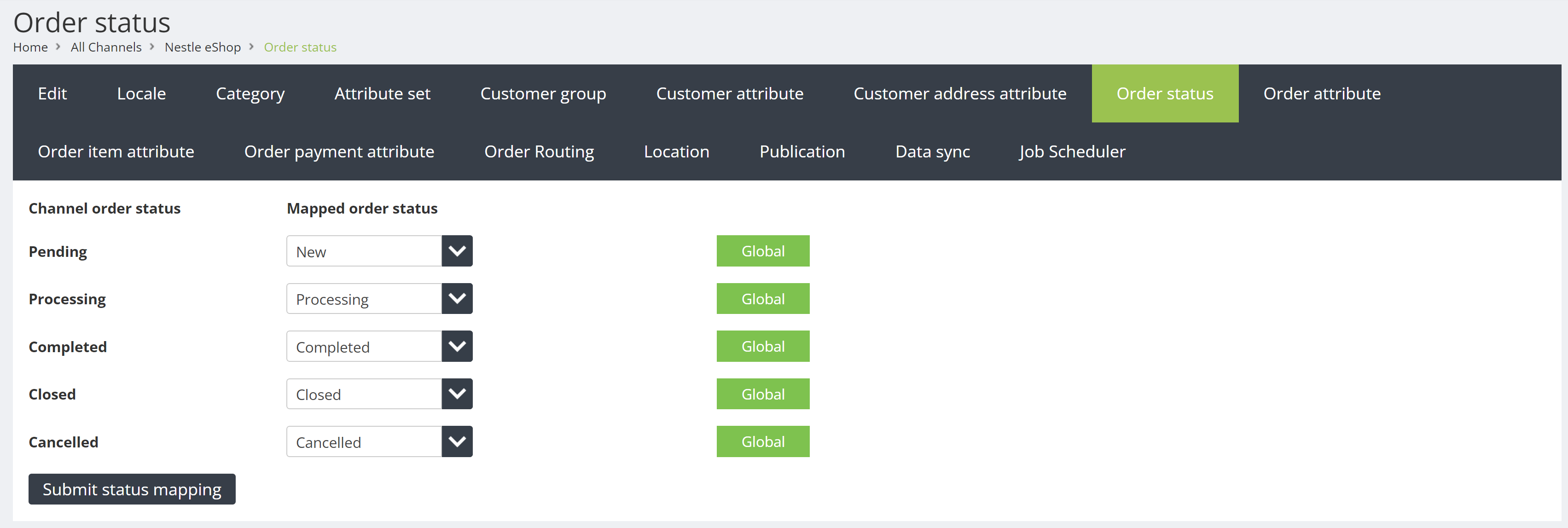The width and height of the screenshot is (1568, 528).
Task: Expand the Pending mapped status dropdown arrow
Action: pyautogui.click(x=457, y=251)
